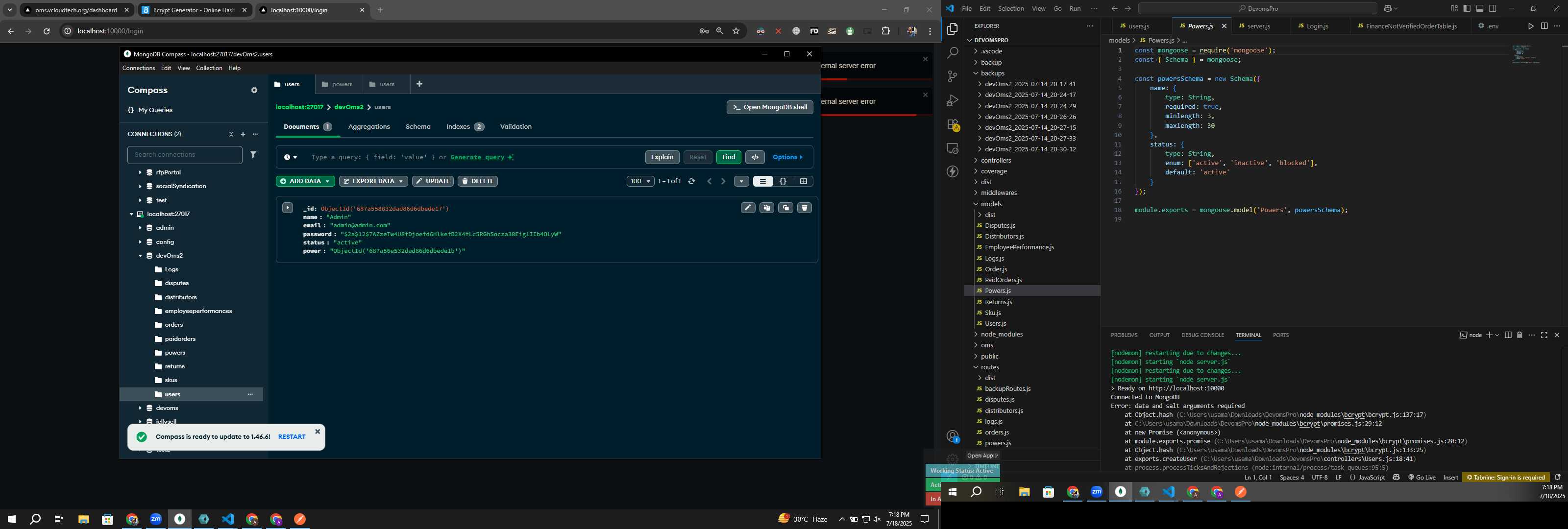
Task: Expand the controllers folder in VS Code
Action: (x=996, y=161)
